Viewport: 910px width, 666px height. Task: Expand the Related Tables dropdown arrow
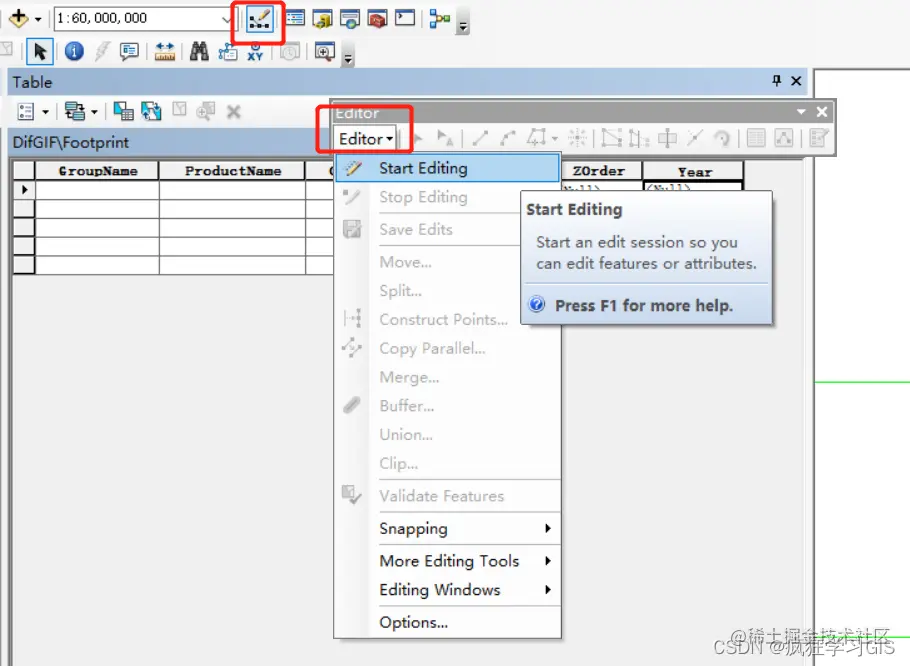94,111
